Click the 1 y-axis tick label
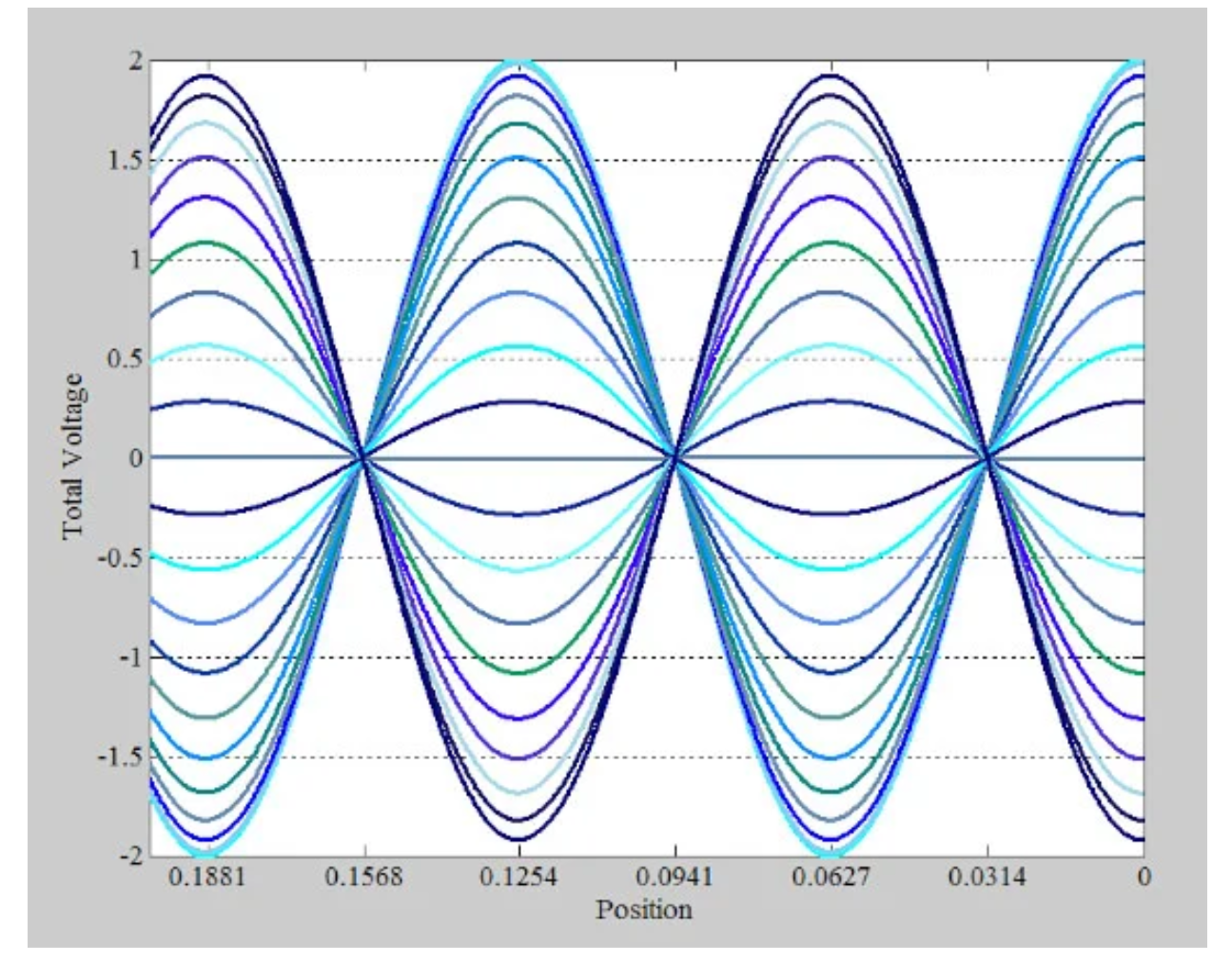Viewport: 1232px width, 962px height. [x=137, y=260]
